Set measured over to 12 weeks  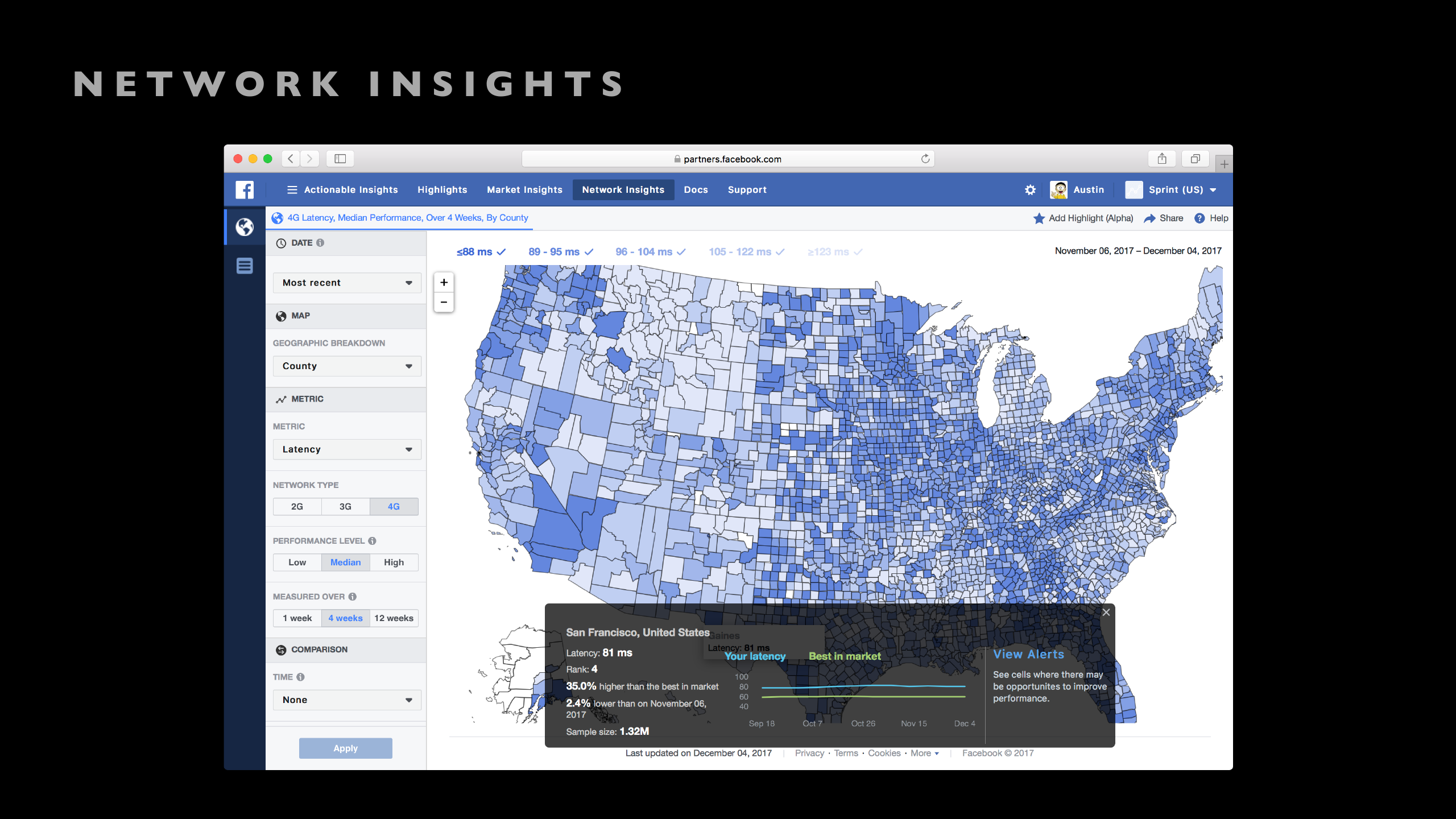(394, 618)
